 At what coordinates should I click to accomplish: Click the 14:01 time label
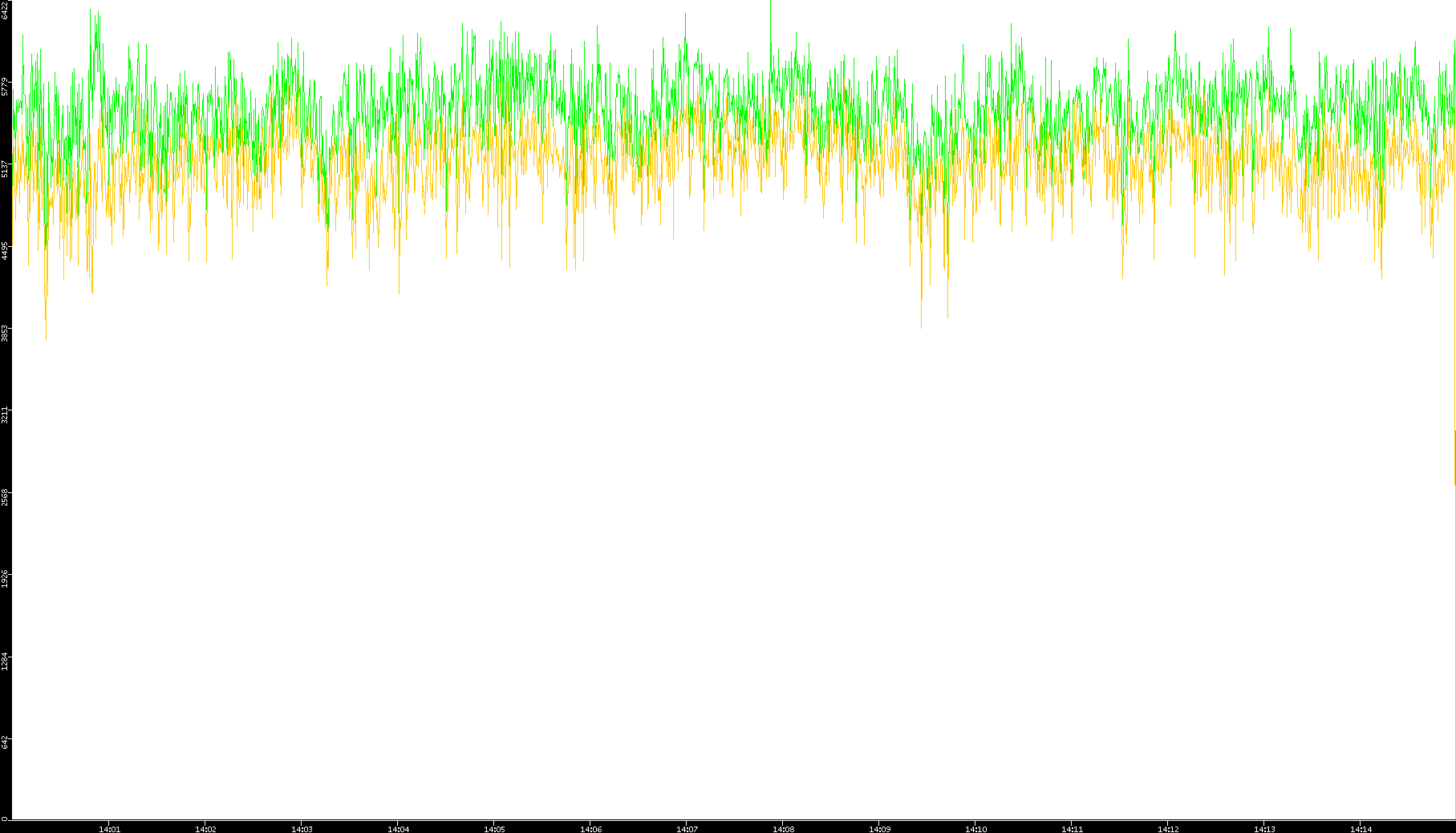[x=109, y=829]
